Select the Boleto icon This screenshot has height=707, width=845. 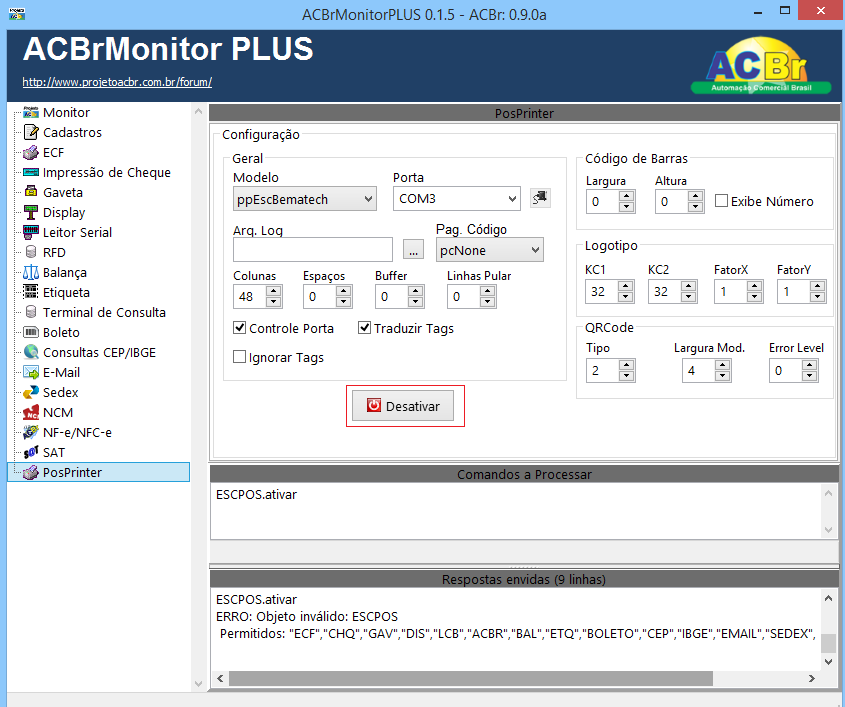[31, 332]
